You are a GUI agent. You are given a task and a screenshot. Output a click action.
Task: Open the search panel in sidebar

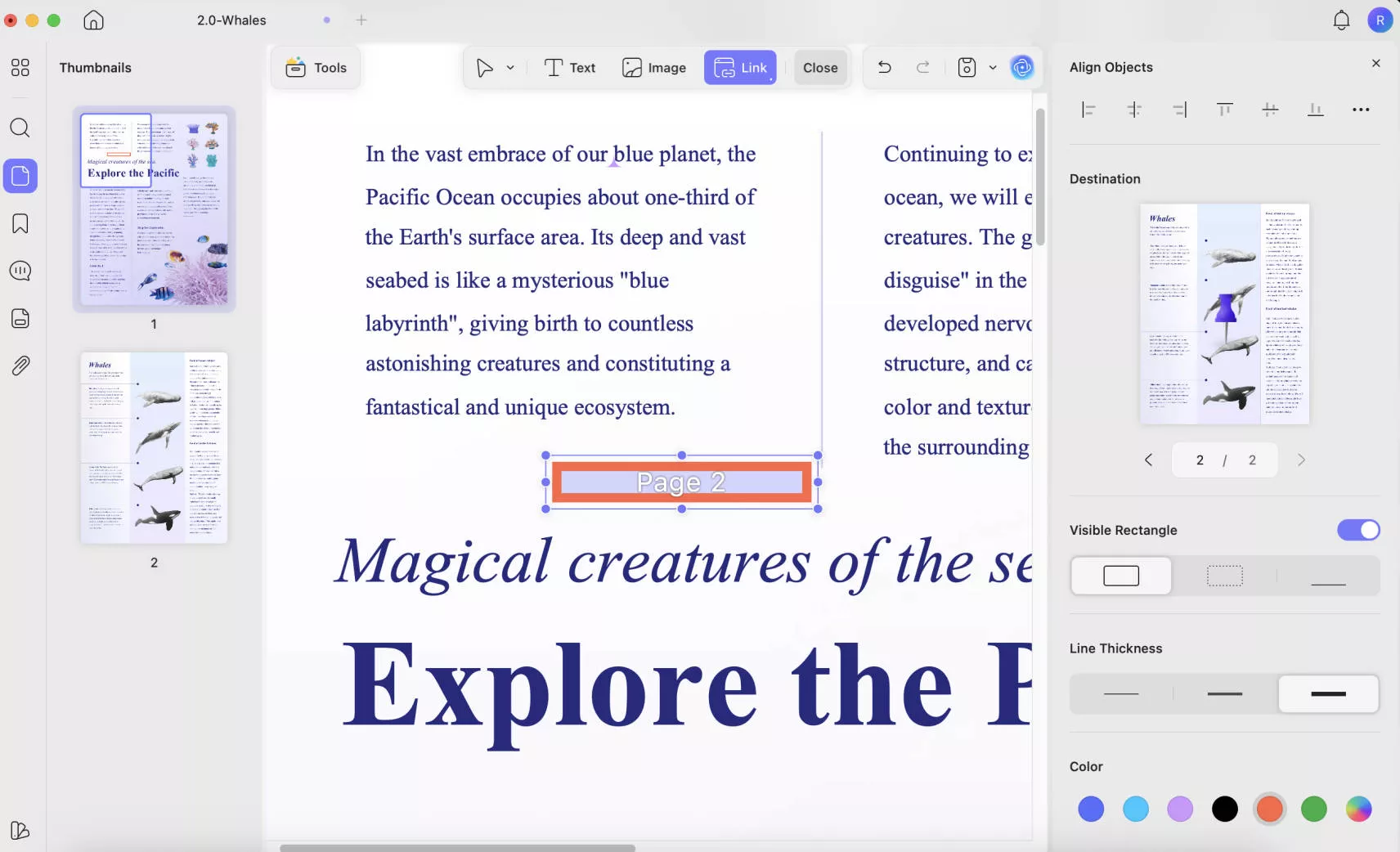point(20,128)
